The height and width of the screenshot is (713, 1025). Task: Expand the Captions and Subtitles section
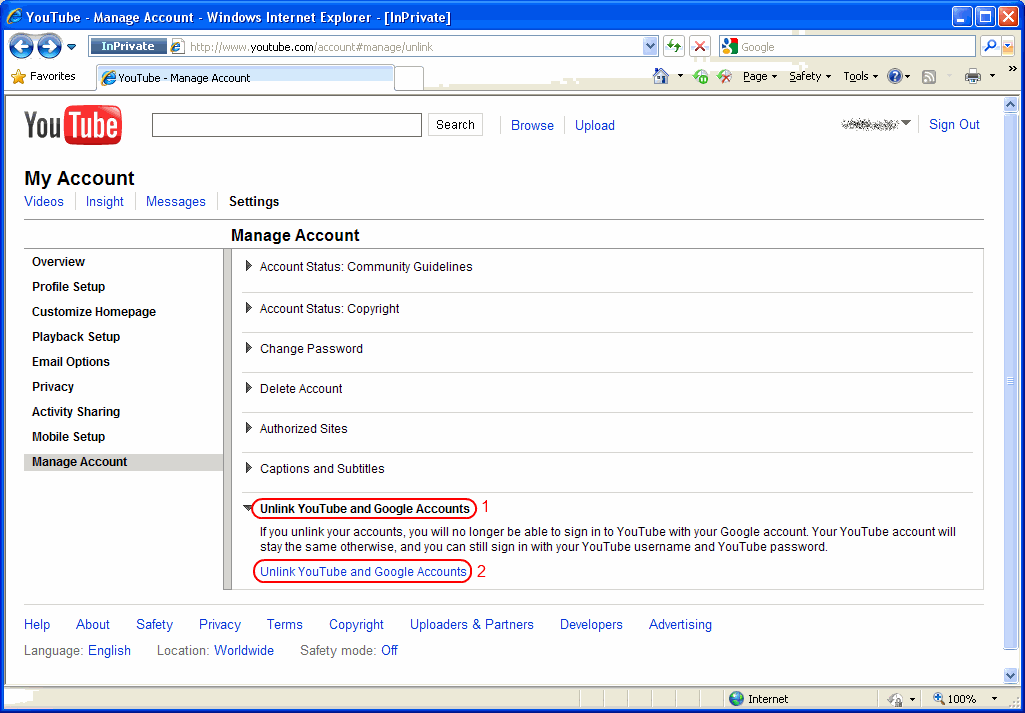pyautogui.click(x=314, y=469)
